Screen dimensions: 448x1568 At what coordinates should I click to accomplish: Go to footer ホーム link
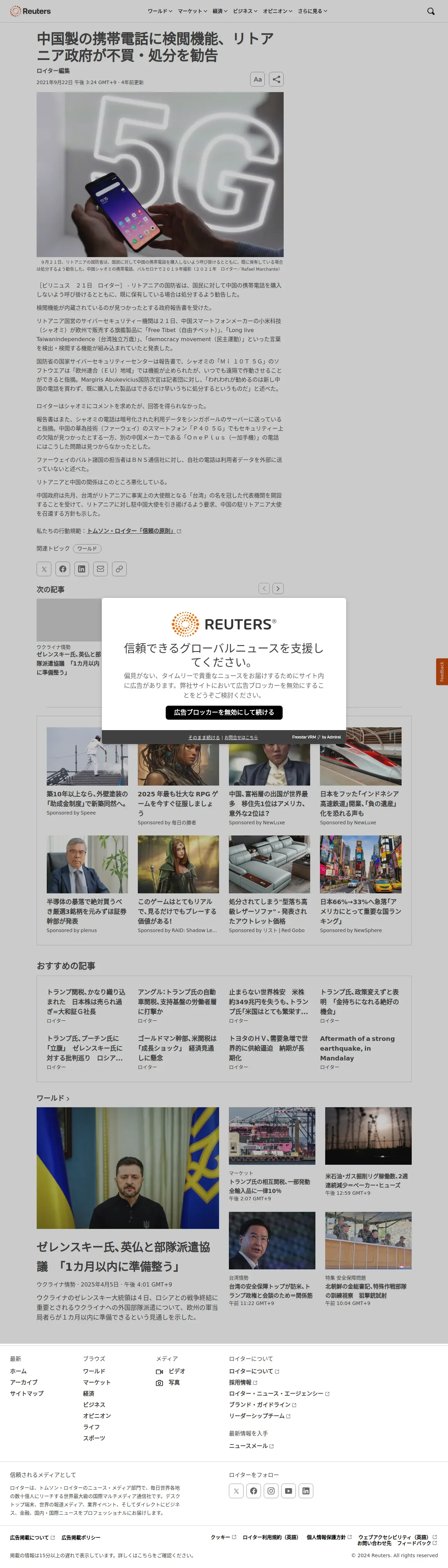pos(18,1371)
